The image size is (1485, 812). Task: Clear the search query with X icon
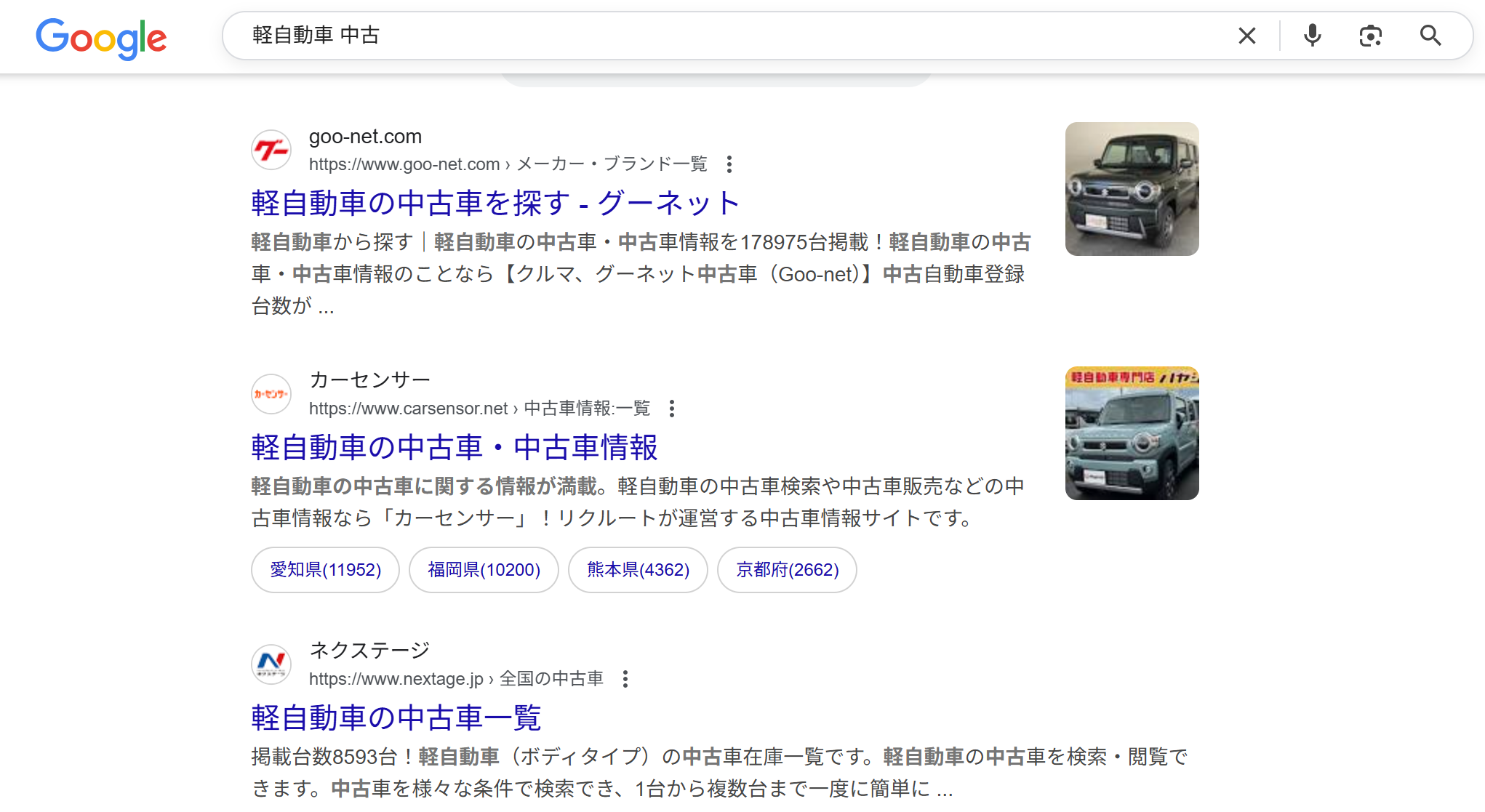pyautogui.click(x=1246, y=36)
